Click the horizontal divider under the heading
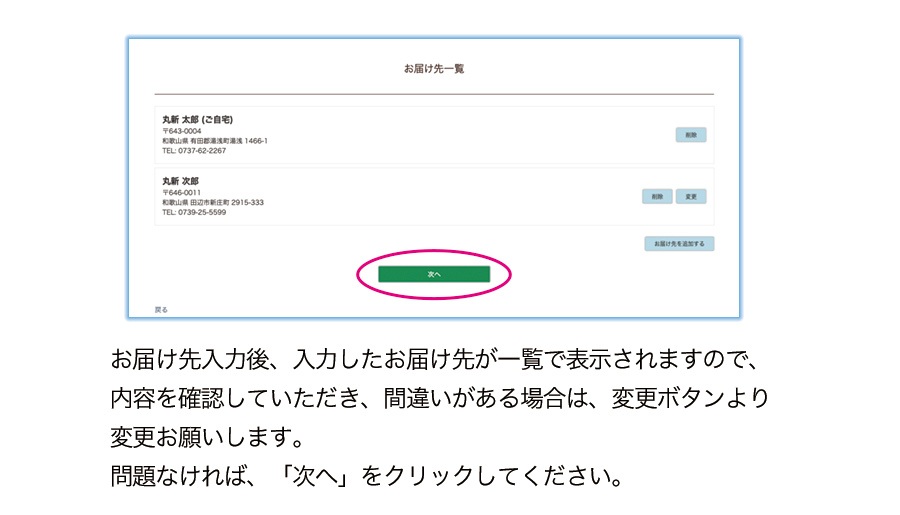This screenshot has height=515, width=900. point(434,94)
